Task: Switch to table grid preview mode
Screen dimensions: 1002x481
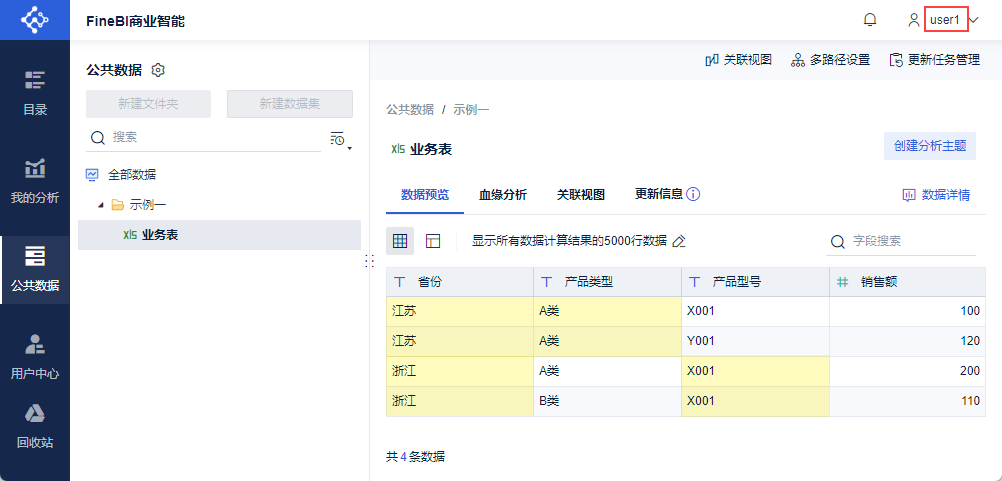Action: coord(400,241)
